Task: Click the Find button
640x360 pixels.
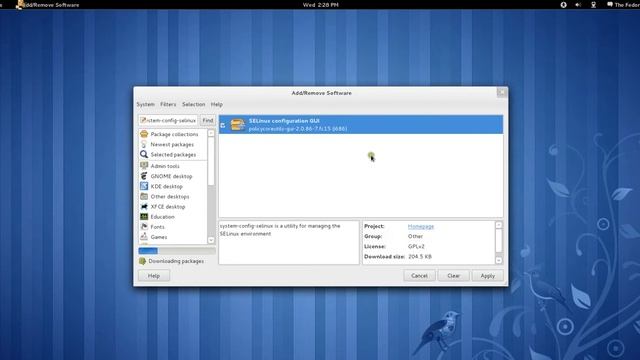Action: (x=208, y=120)
